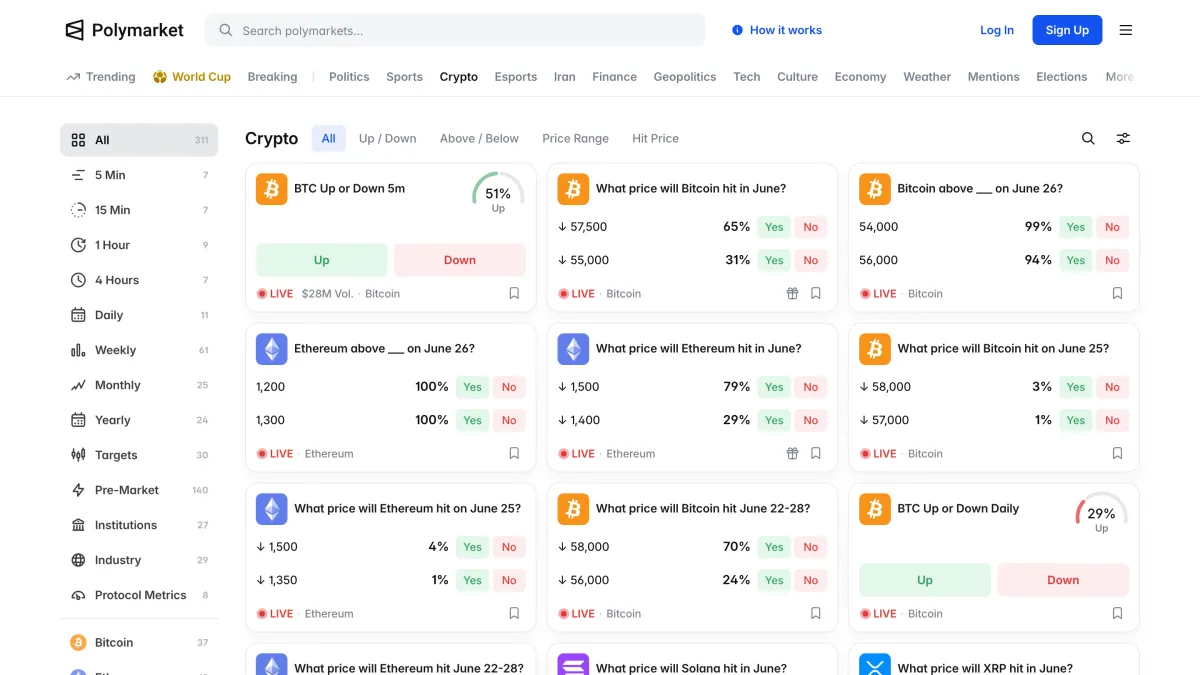The width and height of the screenshot is (1200, 675).
Task: Focus the Search polymarkets field
Action: pos(455,30)
